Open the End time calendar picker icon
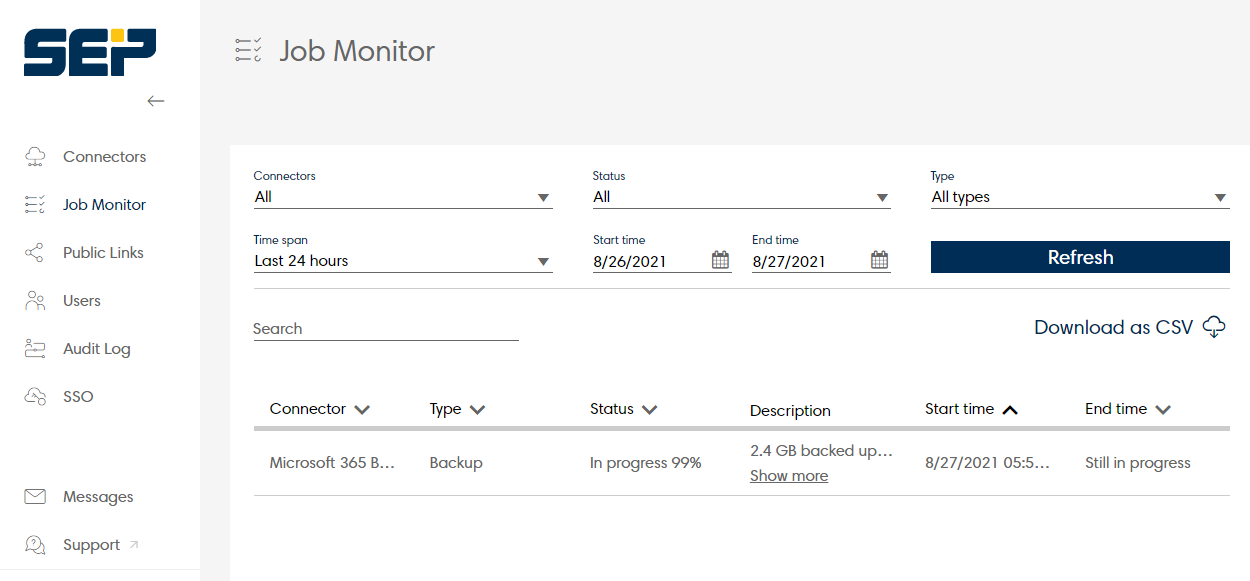 [879, 260]
